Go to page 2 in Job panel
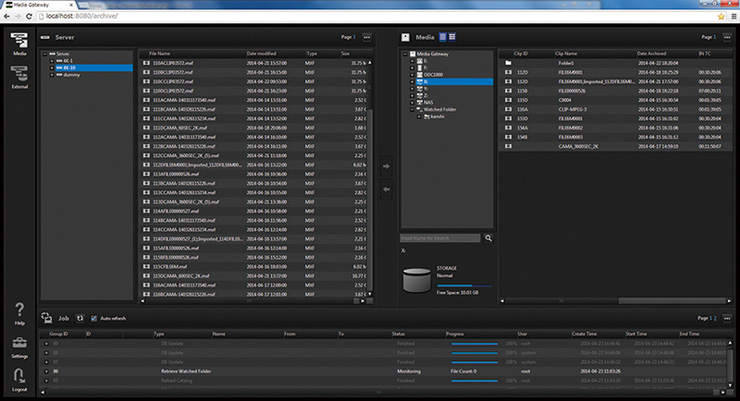The height and width of the screenshot is (401, 740). click(x=714, y=317)
